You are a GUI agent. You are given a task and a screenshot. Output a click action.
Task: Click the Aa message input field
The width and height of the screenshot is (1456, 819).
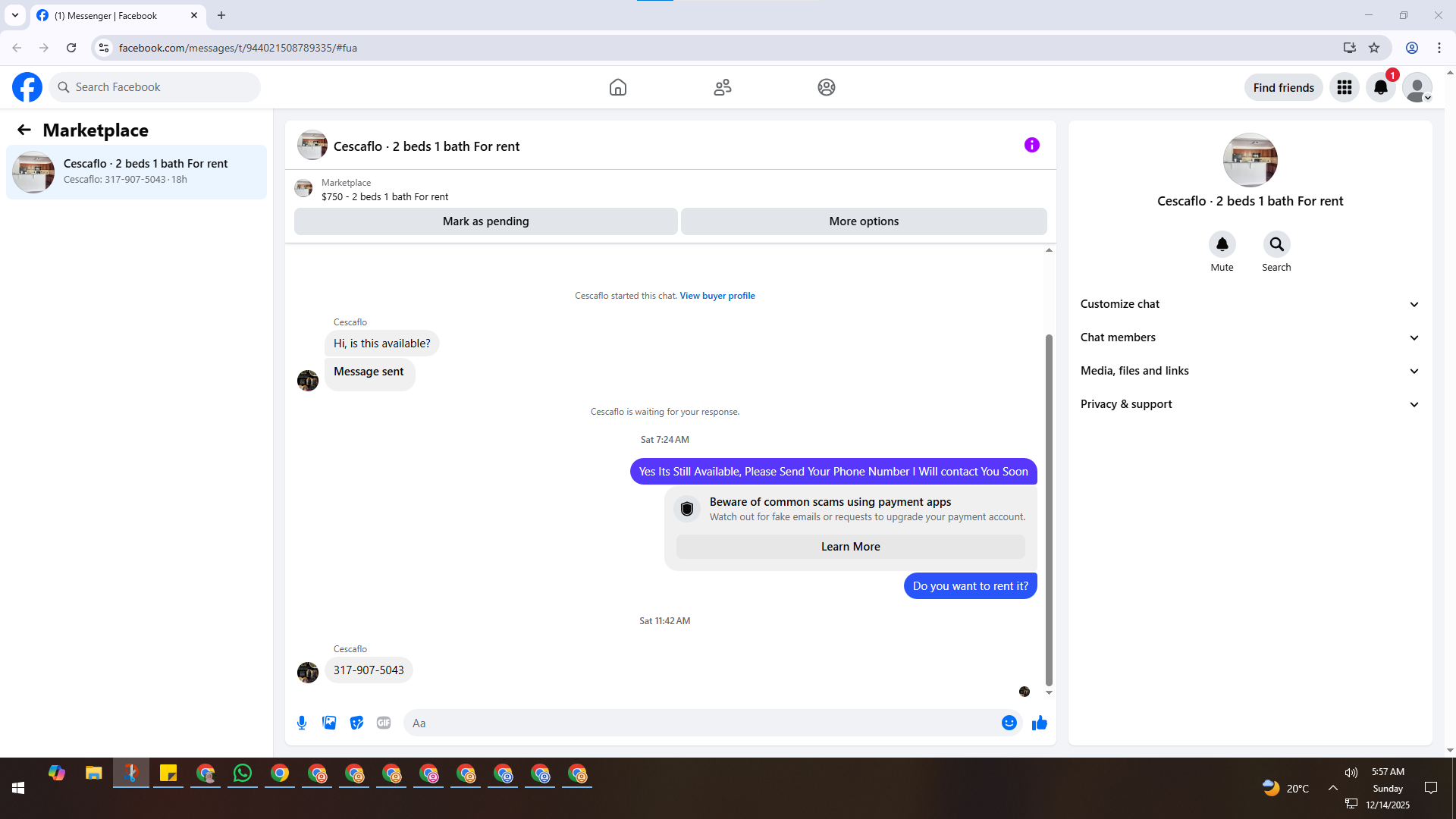(701, 723)
